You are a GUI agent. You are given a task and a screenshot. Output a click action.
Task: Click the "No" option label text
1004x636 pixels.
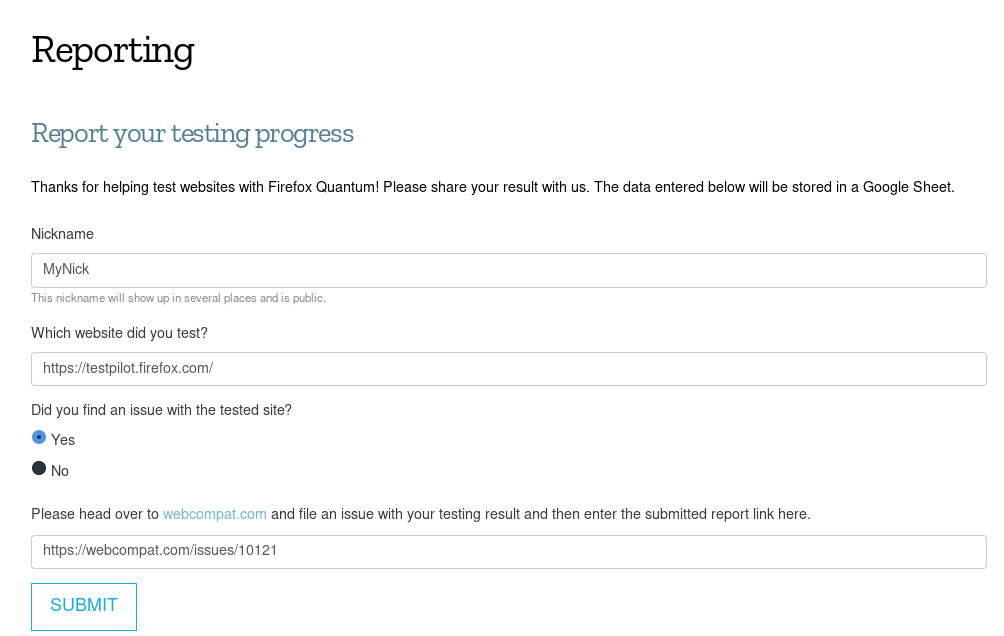pyautogui.click(x=60, y=471)
